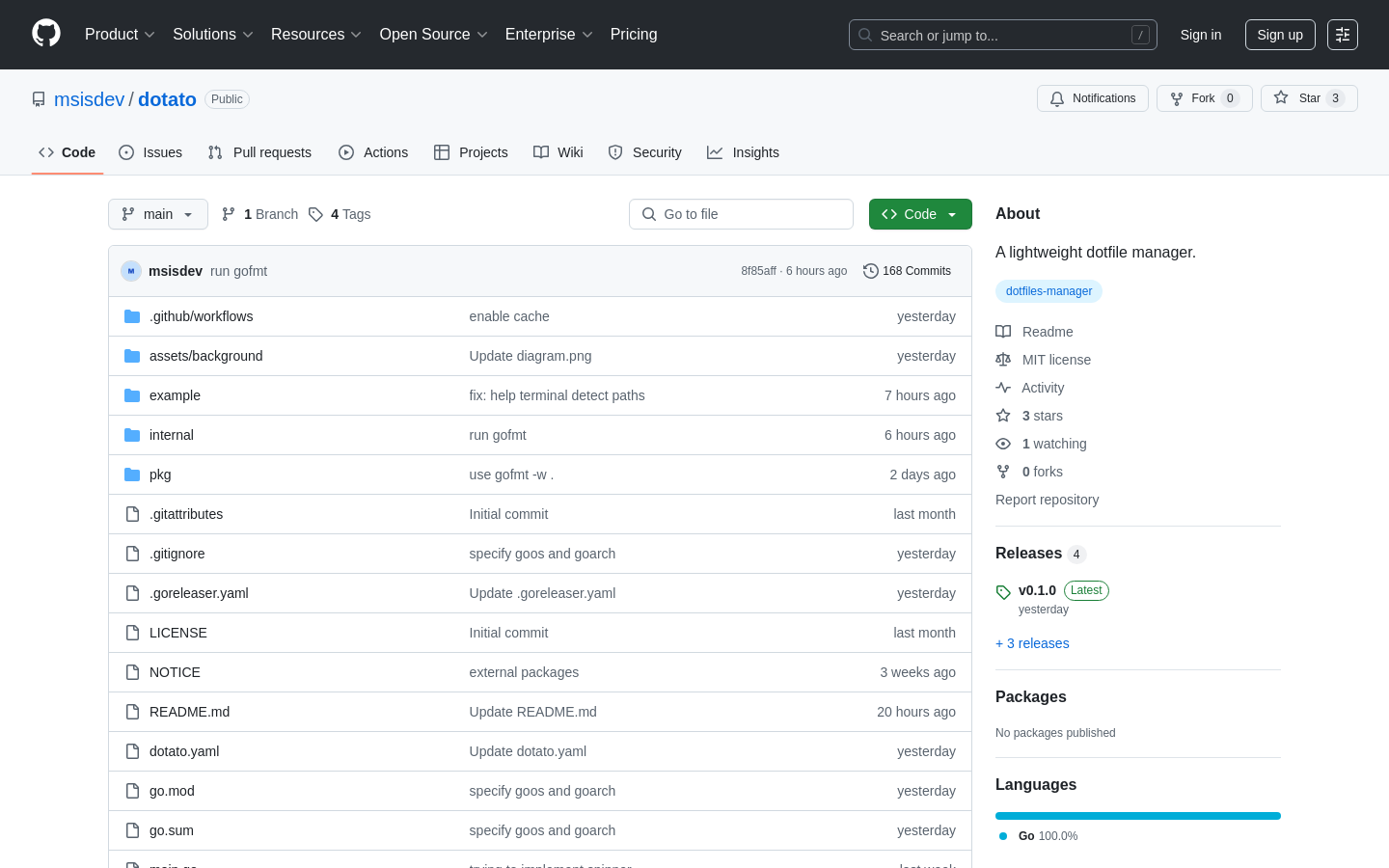Click the Activity pulse icon
Viewport: 1389px width, 868px height.
tap(1003, 388)
